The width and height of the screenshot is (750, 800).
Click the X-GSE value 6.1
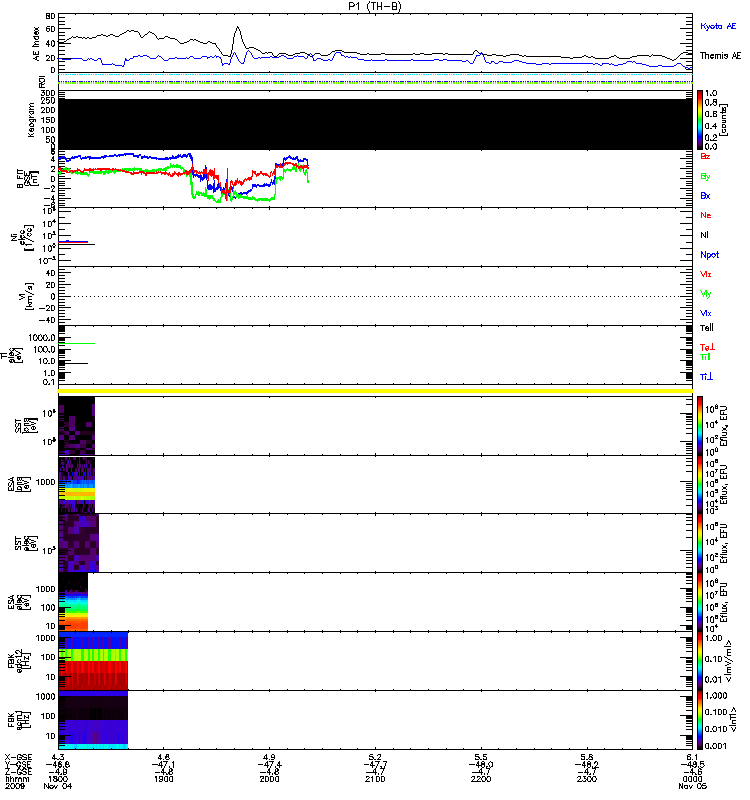(x=692, y=757)
